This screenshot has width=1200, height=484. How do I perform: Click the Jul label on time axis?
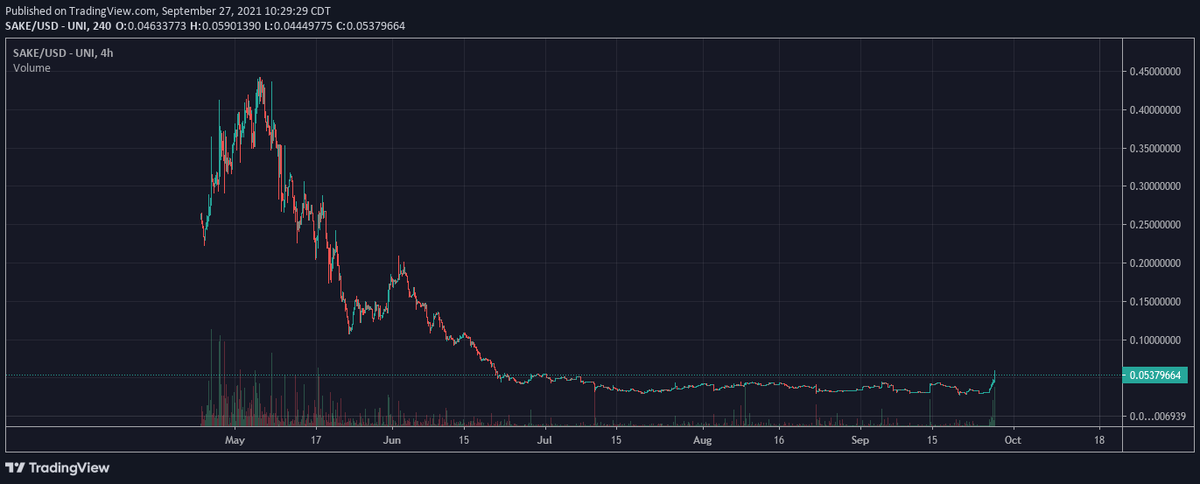click(x=545, y=439)
